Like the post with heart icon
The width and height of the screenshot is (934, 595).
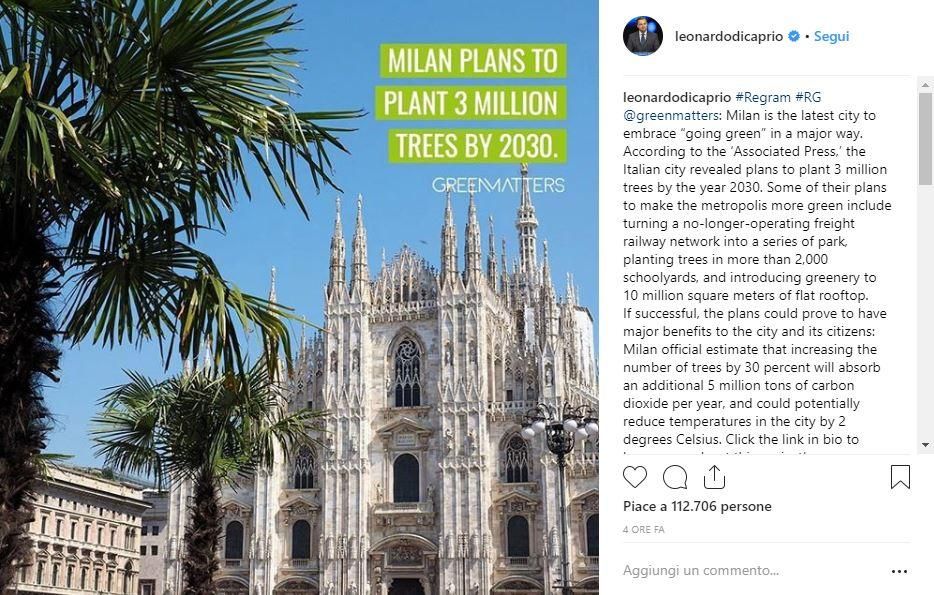pyautogui.click(x=634, y=477)
